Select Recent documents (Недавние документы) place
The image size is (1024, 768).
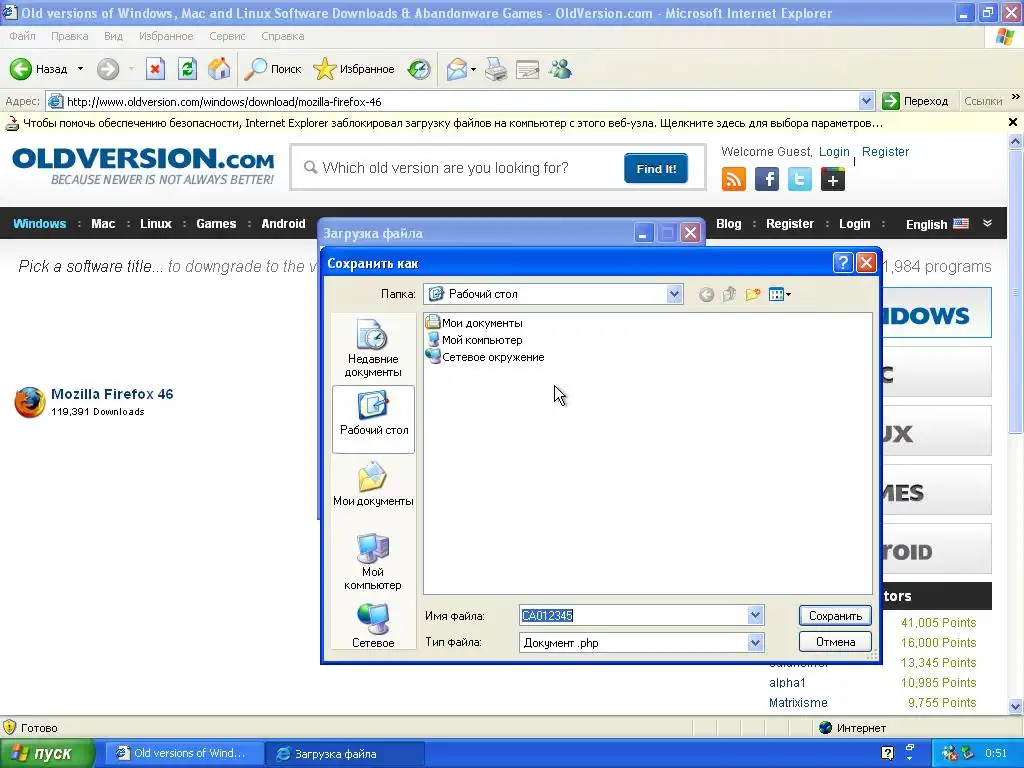pyautogui.click(x=373, y=348)
